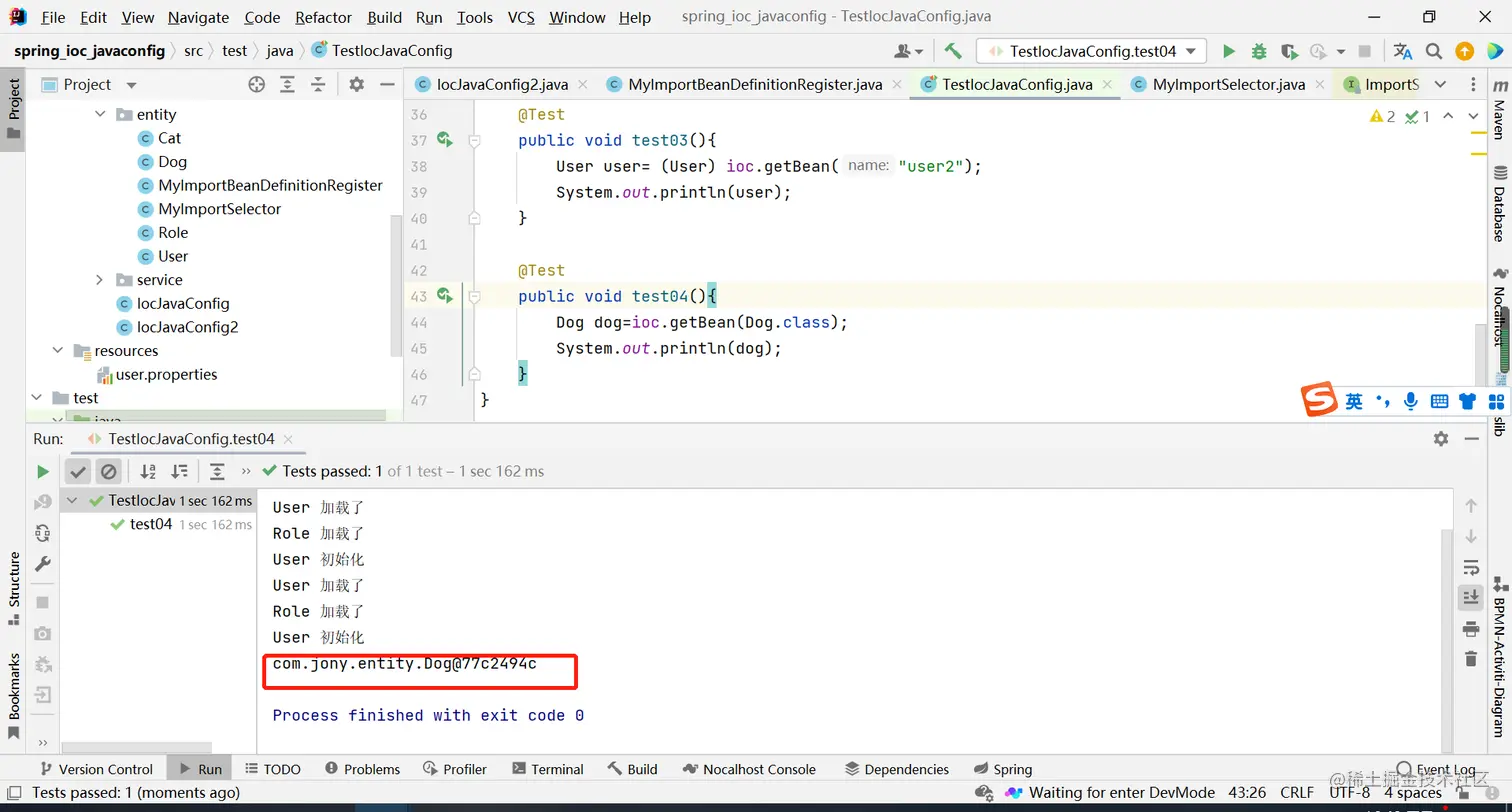Open the VCS menu

pos(521,17)
